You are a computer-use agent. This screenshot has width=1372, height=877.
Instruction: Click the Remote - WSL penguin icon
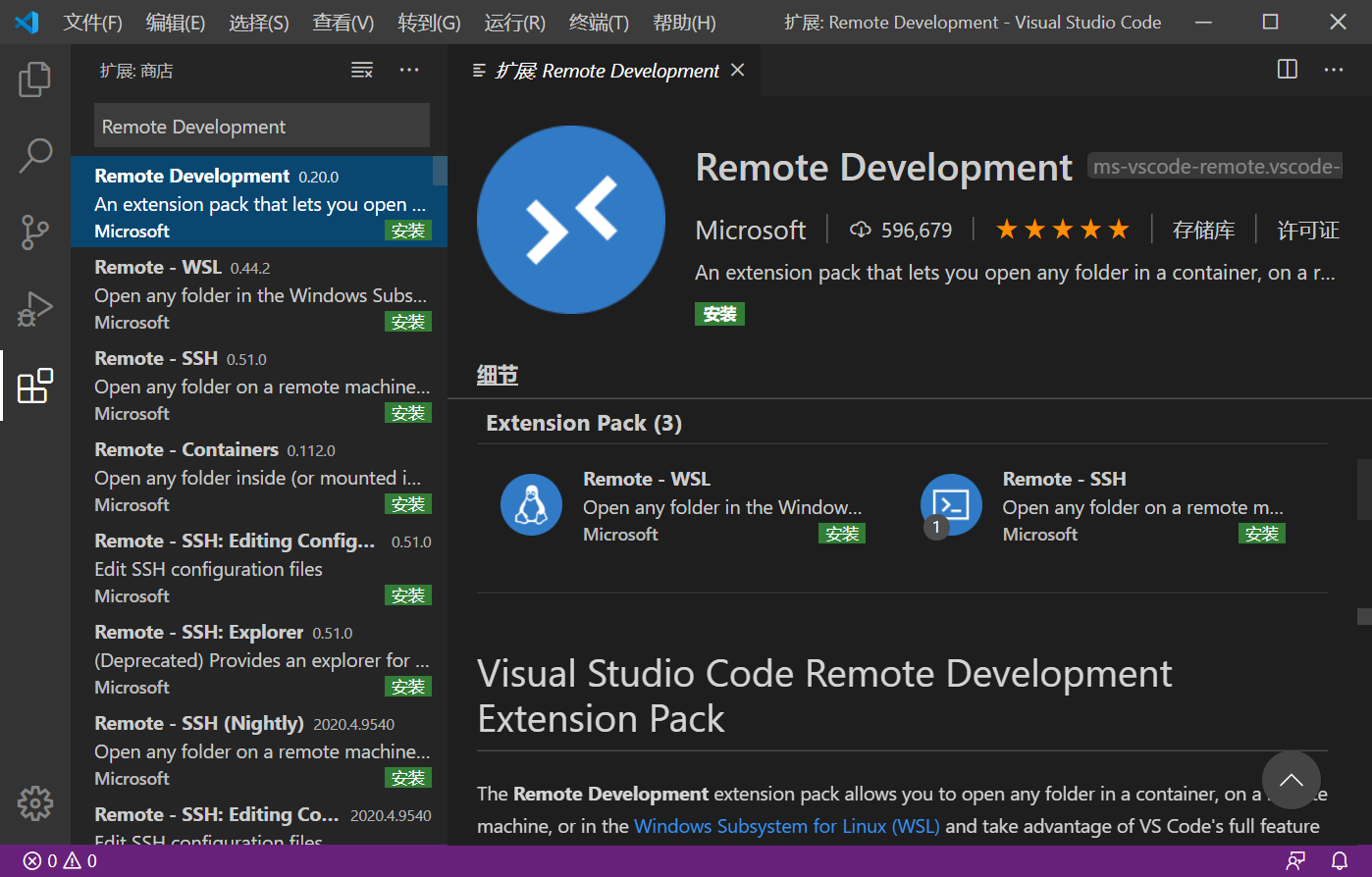(531, 505)
